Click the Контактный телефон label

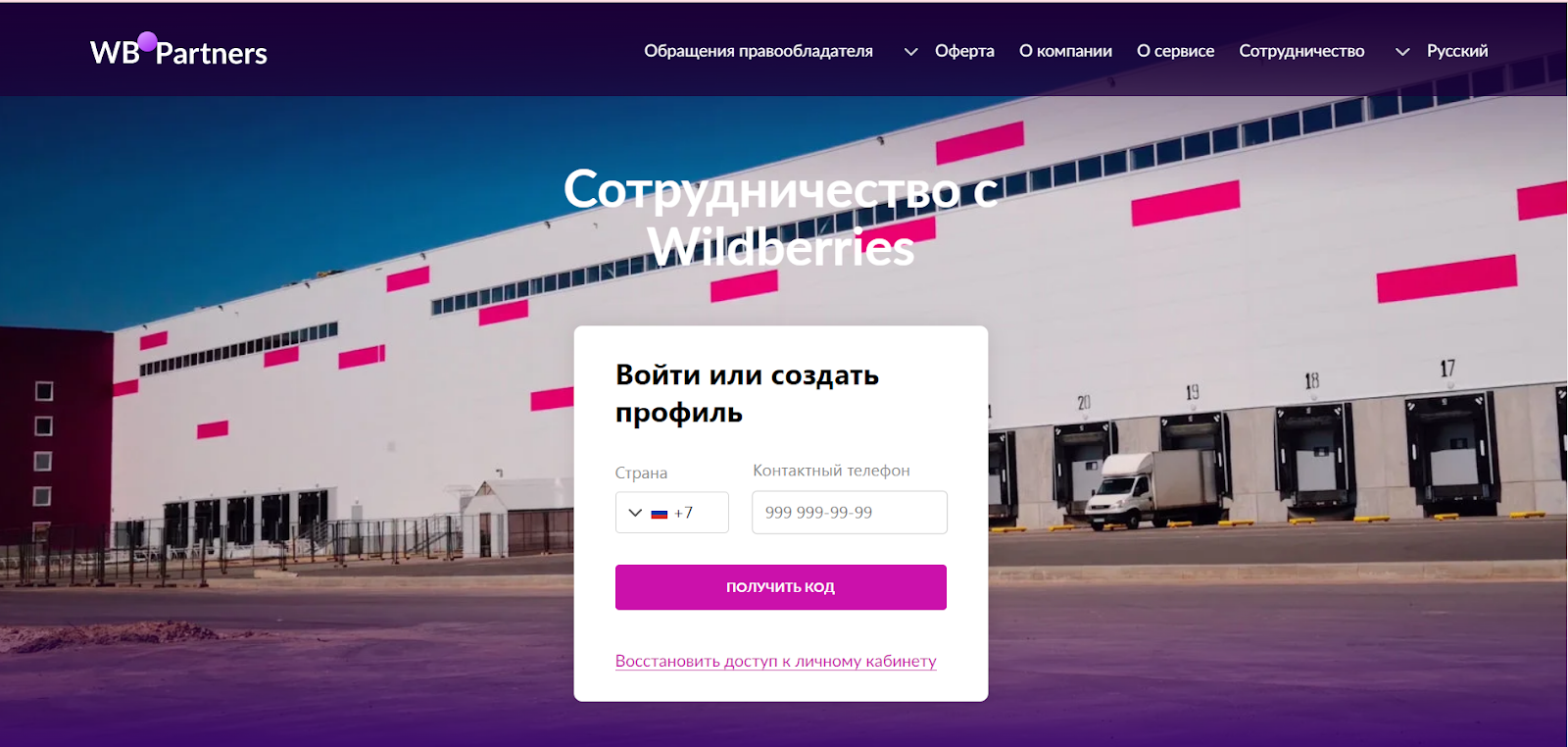831,471
